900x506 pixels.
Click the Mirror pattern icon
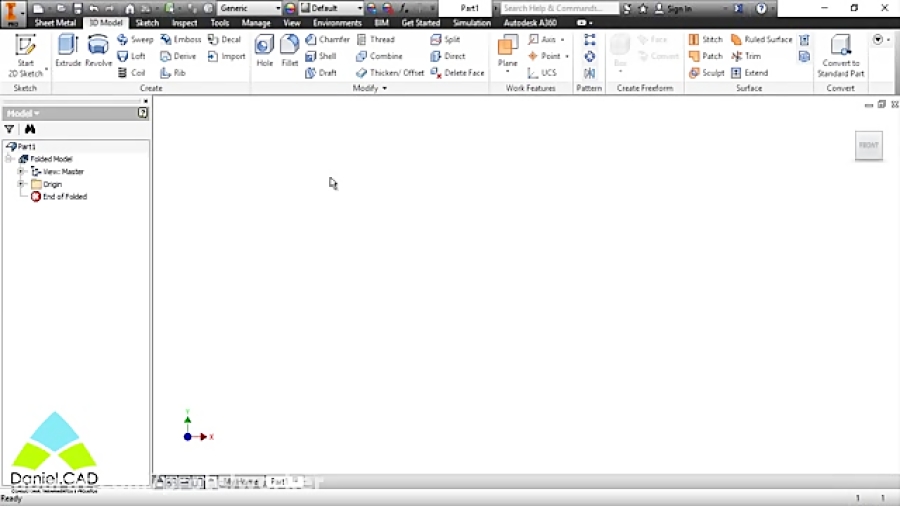(x=589, y=73)
